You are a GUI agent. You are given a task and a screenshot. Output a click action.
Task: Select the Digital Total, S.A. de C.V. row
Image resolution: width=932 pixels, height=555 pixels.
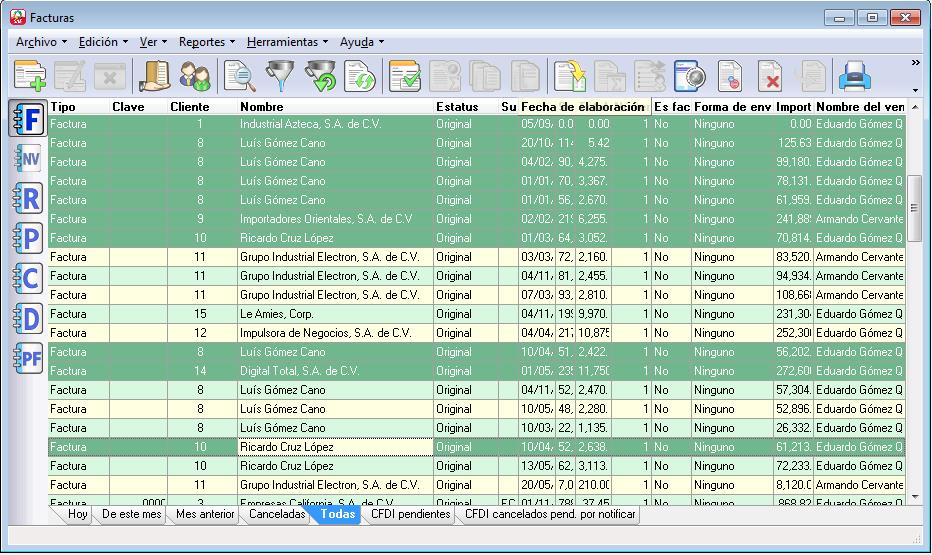tap(477, 371)
